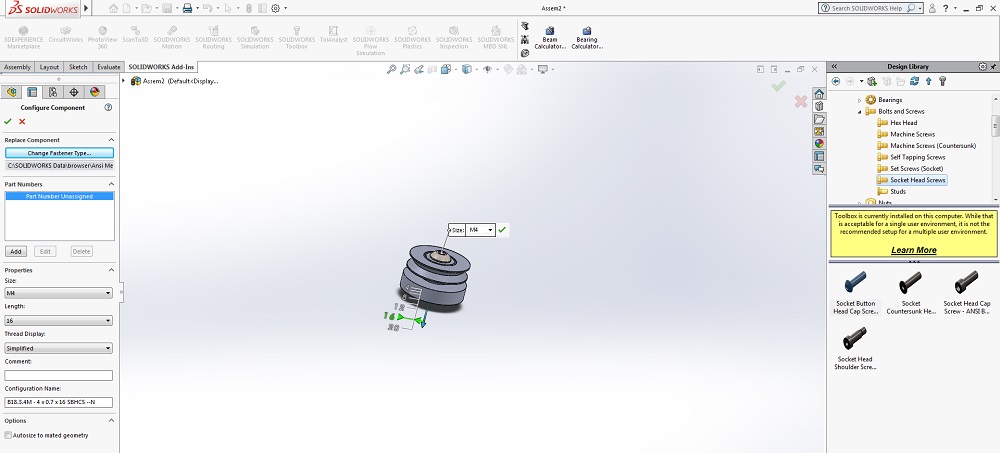Go up one level in Design Library
Screen dimensions: 1000x453
click(929, 81)
